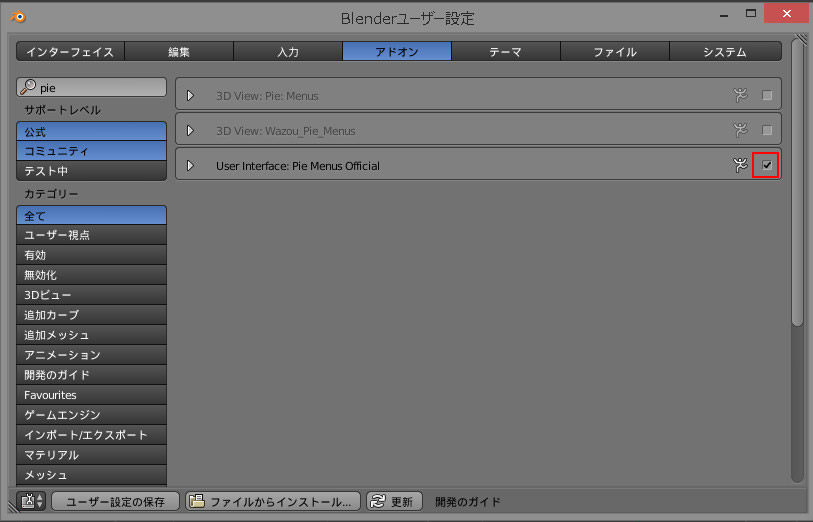The image size is (813, 522).
Task: Click the refresh arrows icon
Action: point(377,501)
